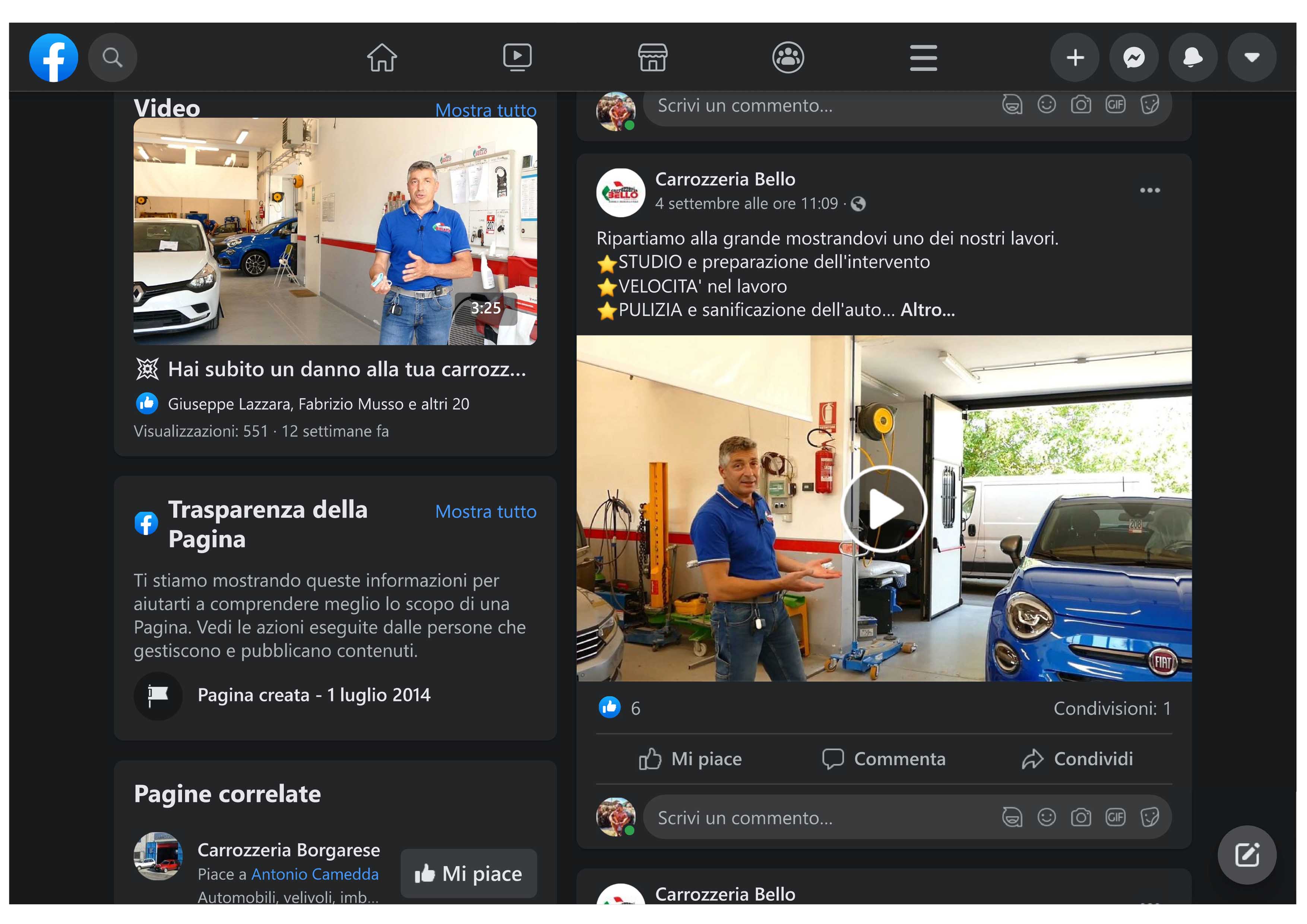Toggle Mi piace on the blue Fiat video post
This screenshot has width=1307, height=924.
click(x=690, y=759)
